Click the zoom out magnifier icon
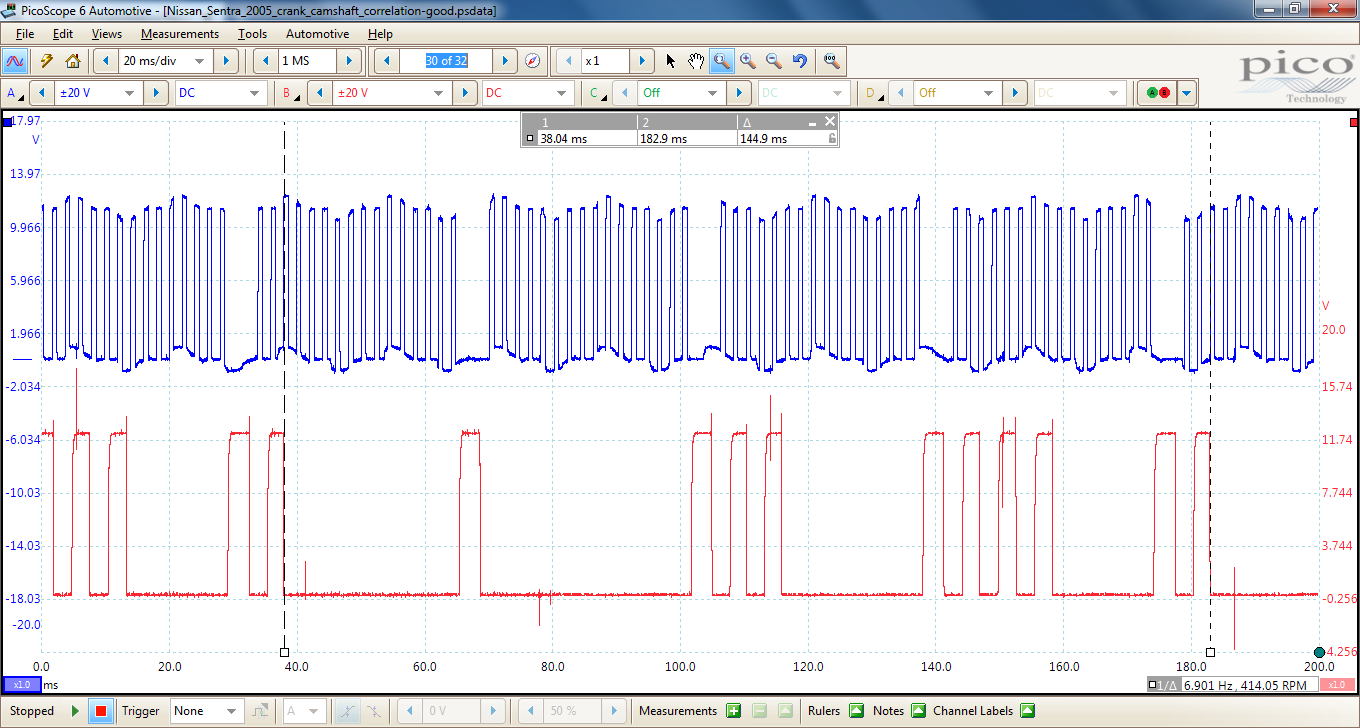Image resolution: width=1360 pixels, height=728 pixels. pyautogui.click(x=773, y=61)
